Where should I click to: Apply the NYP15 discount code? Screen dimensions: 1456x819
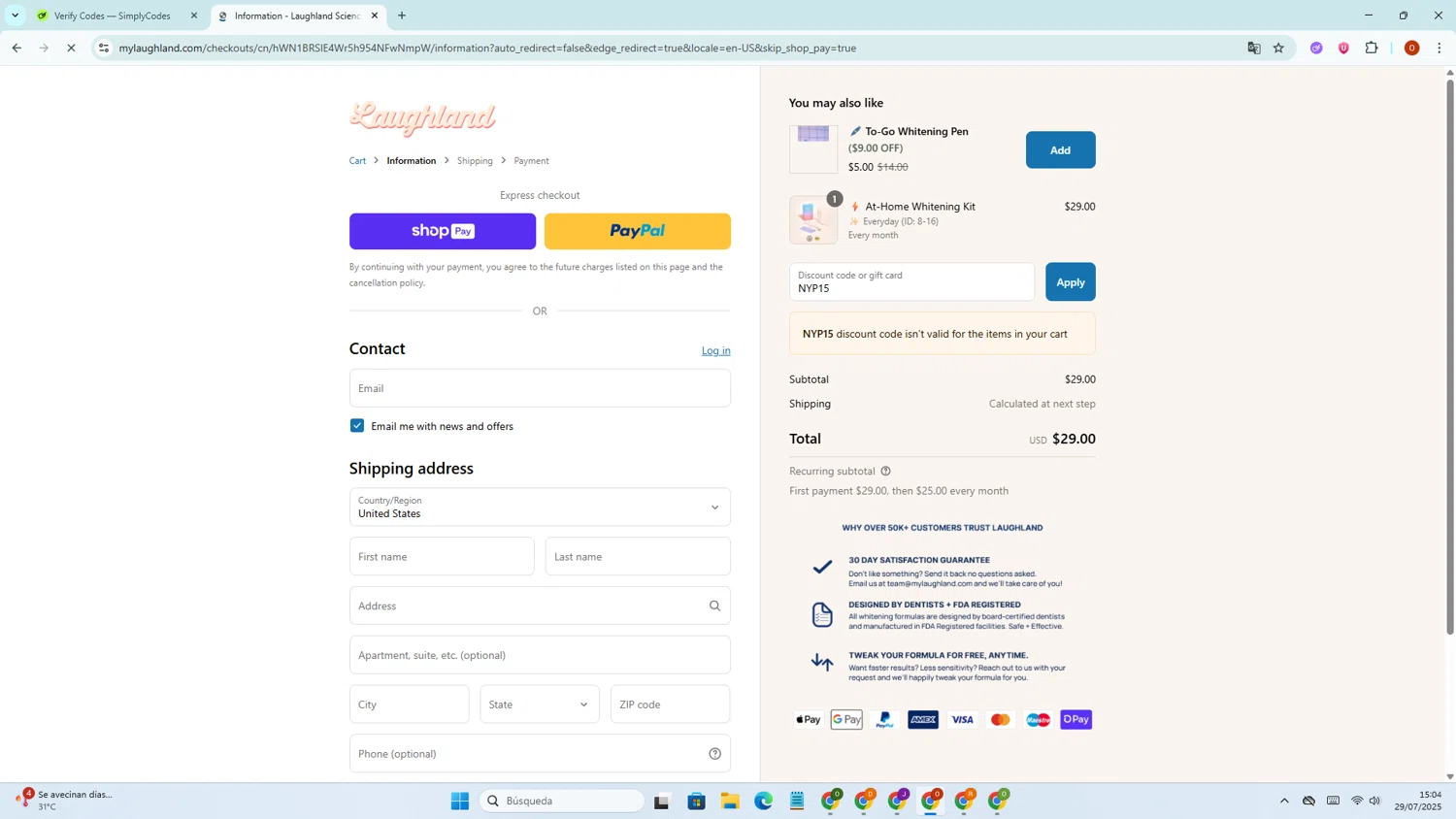[x=1071, y=282]
